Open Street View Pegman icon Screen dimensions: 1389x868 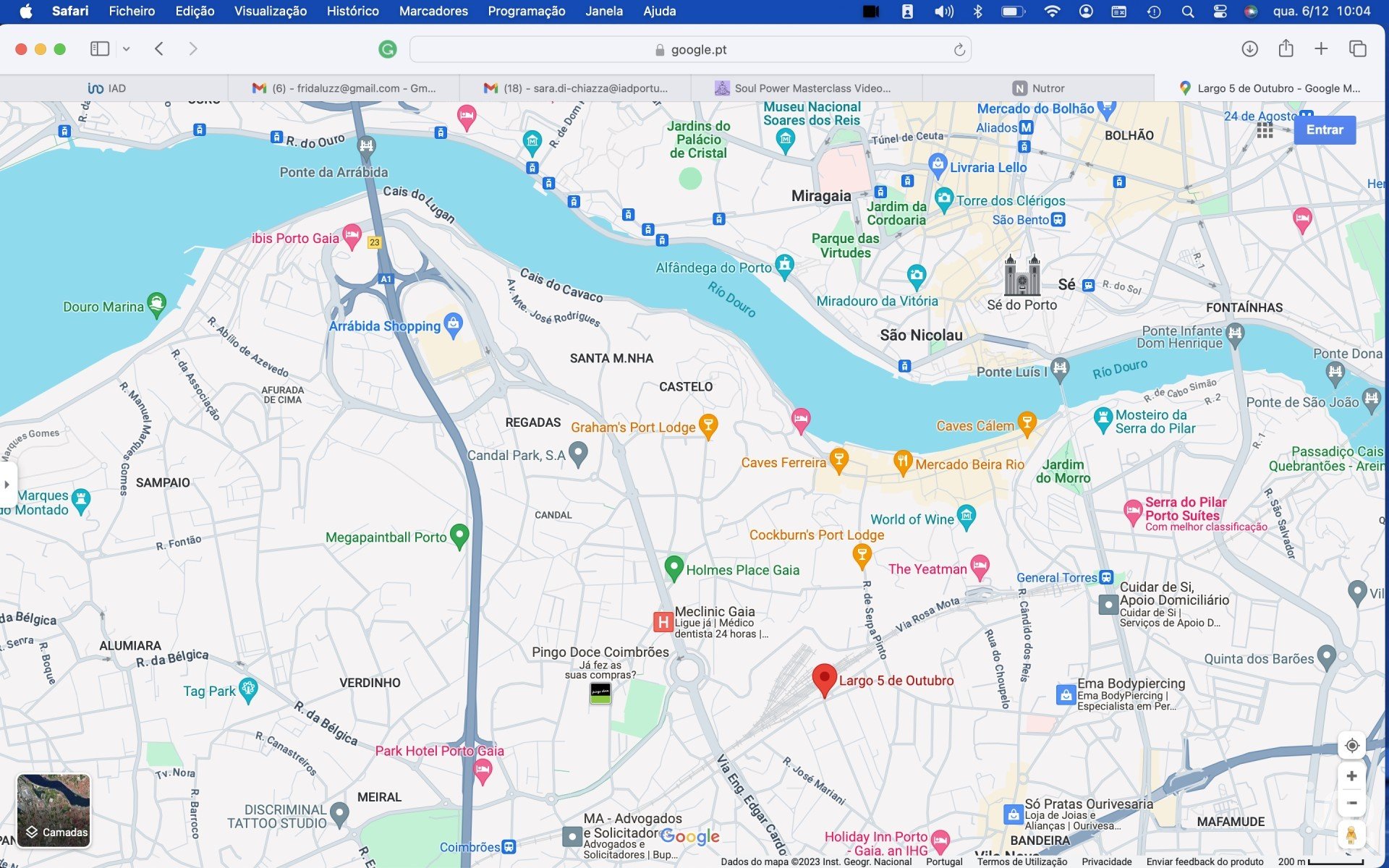(1351, 835)
